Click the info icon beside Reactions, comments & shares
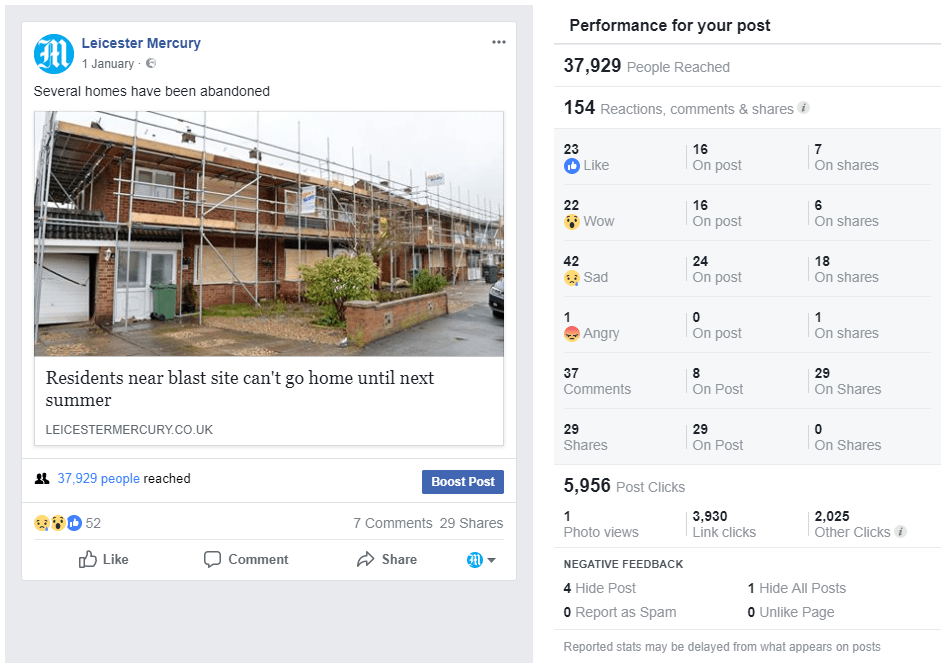Image resolution: width=949 pixels, height=671 pixels. [804, 108]
